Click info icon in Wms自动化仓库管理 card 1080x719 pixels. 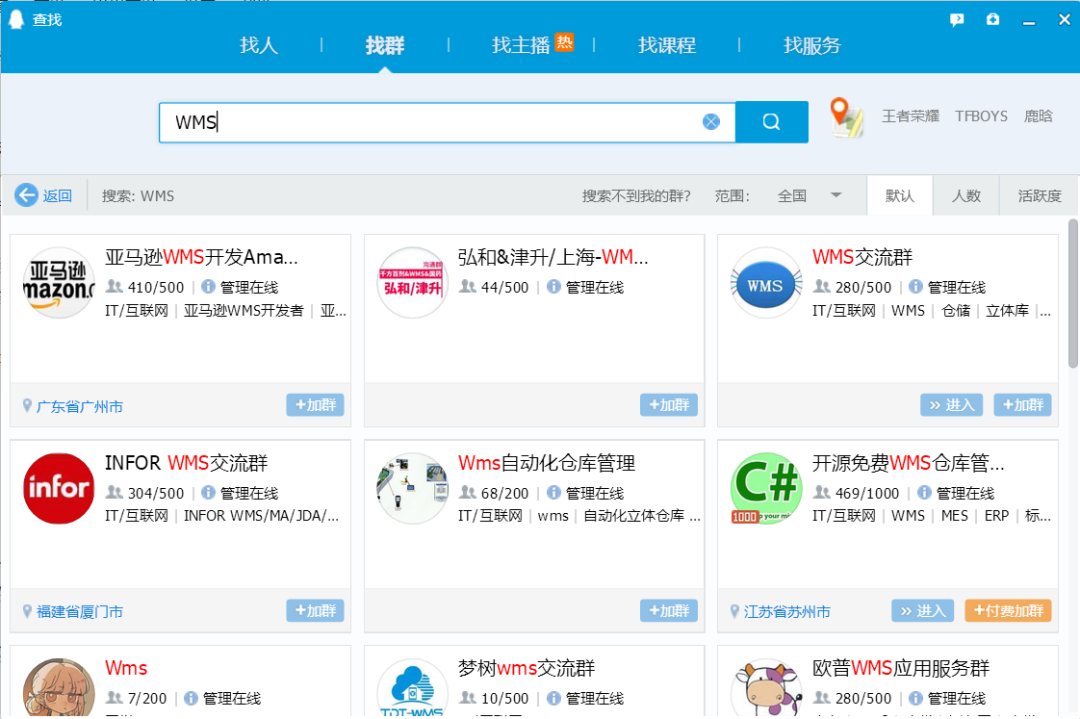click(553, 492)
